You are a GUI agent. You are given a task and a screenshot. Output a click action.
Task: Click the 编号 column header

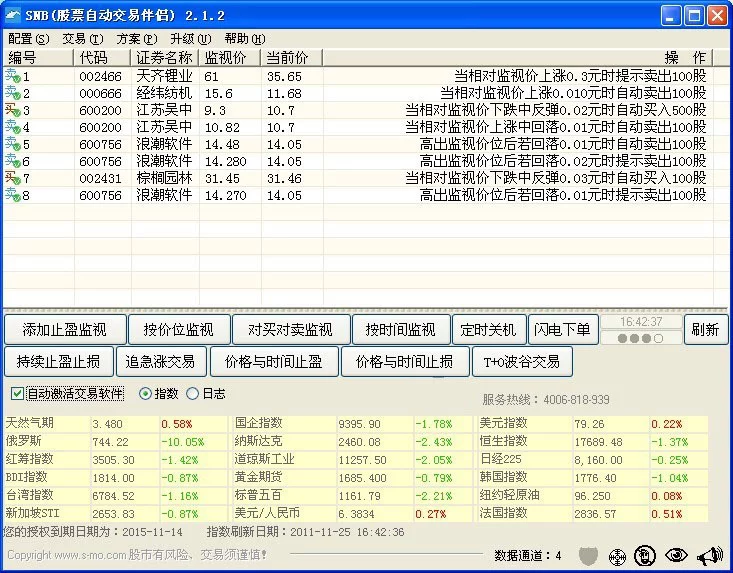[x=38, y=58]
